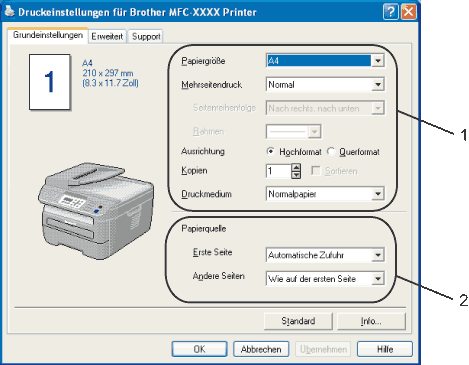Image resolution: width=469 pixels, height=365 pixels.
Task: Click the '210 x 297 mm' size text
Action: pyautogui.click(x=108, y=73)
